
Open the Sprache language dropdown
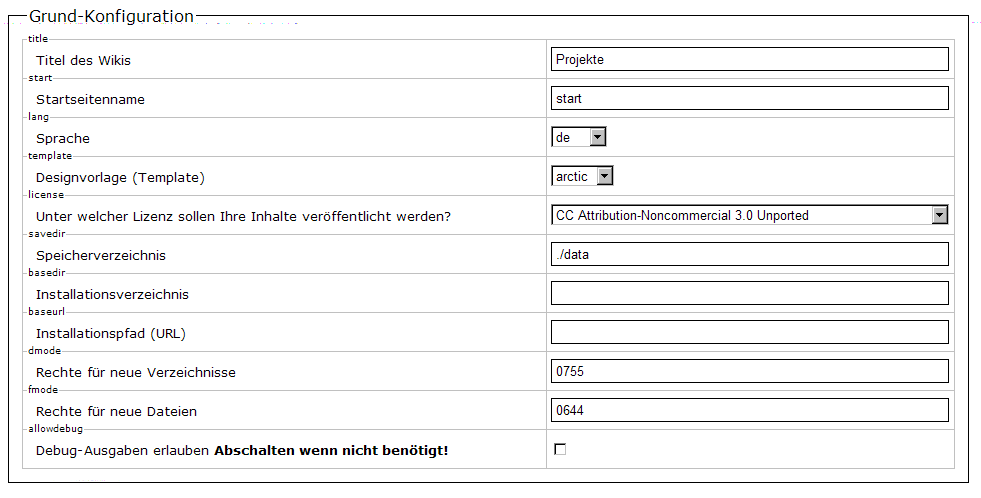(578, 137)
